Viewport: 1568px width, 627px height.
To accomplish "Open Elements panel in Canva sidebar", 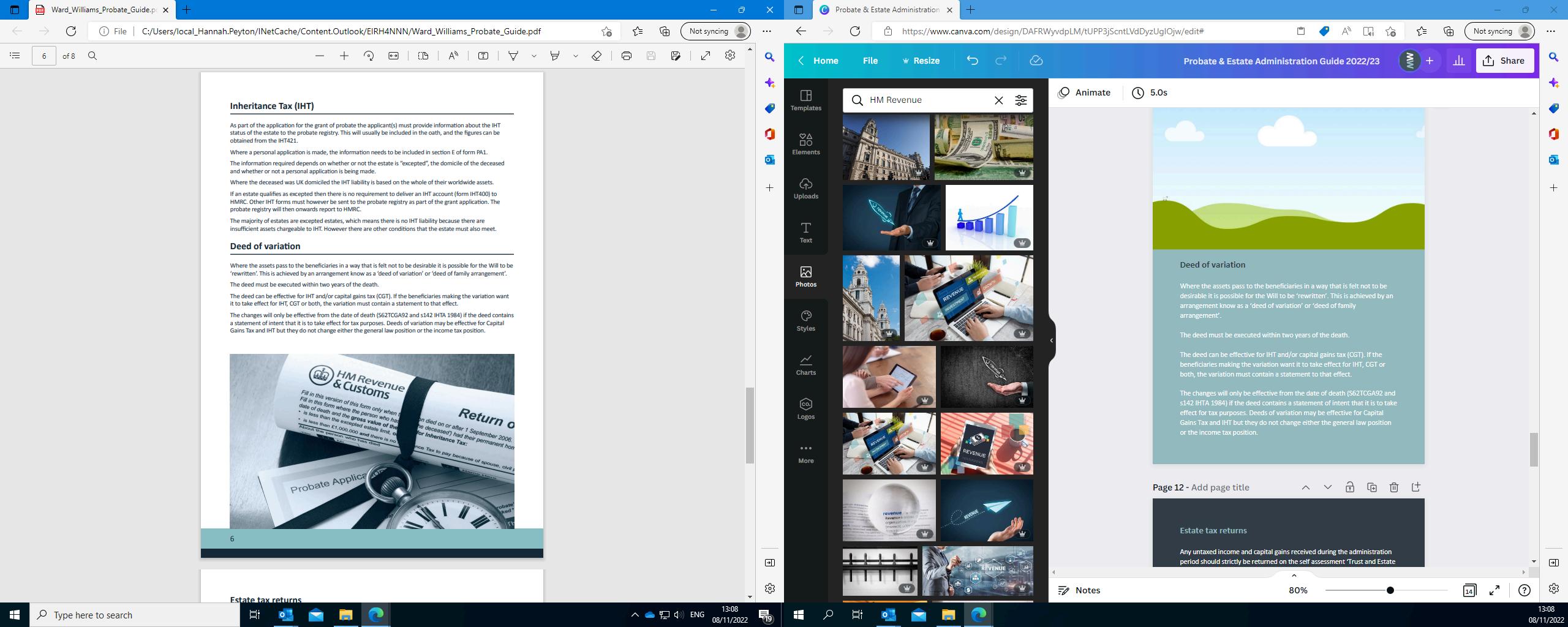I will tap(806, 145).
